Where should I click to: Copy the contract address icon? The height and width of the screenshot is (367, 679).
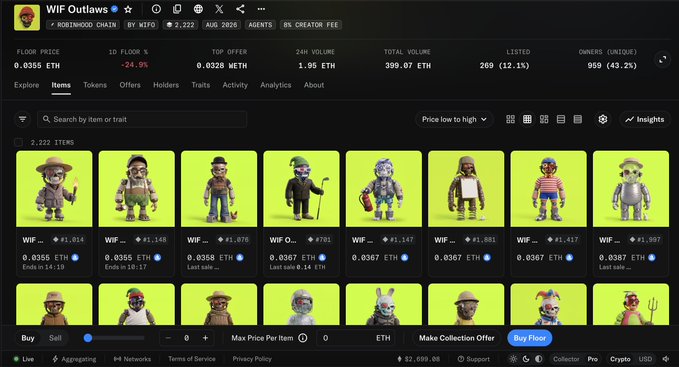[x=177, y=9]
